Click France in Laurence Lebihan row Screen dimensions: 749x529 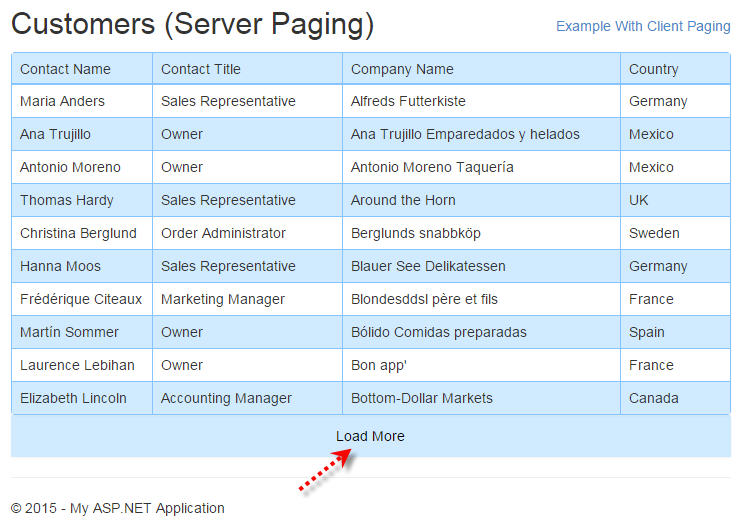(x=675, y=365)
